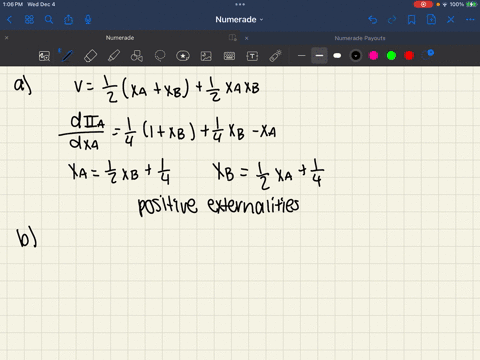Start audio recording with microphone icon
This screenshot has width=480, height=360.
(88, 20)
